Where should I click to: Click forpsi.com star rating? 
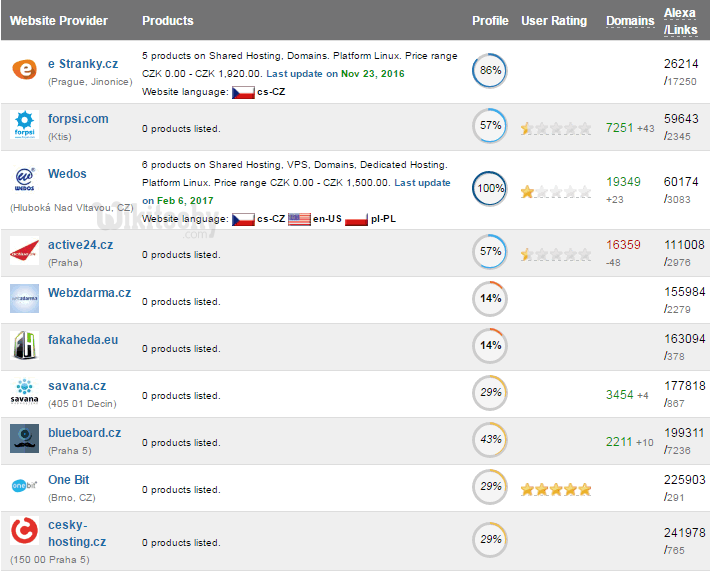click(x=556, y=129)
